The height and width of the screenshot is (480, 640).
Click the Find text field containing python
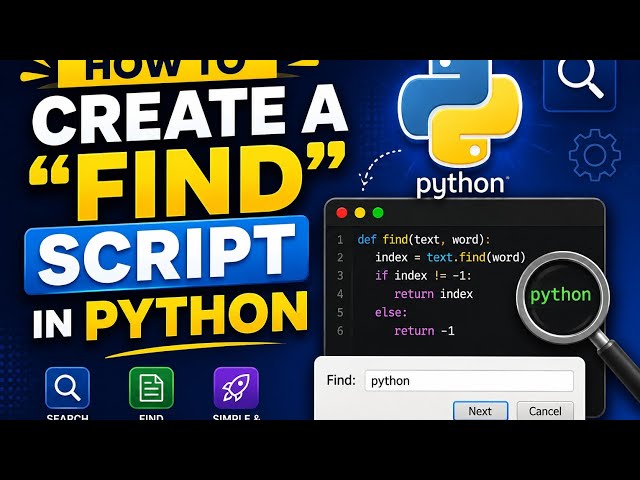click(469, 381)
